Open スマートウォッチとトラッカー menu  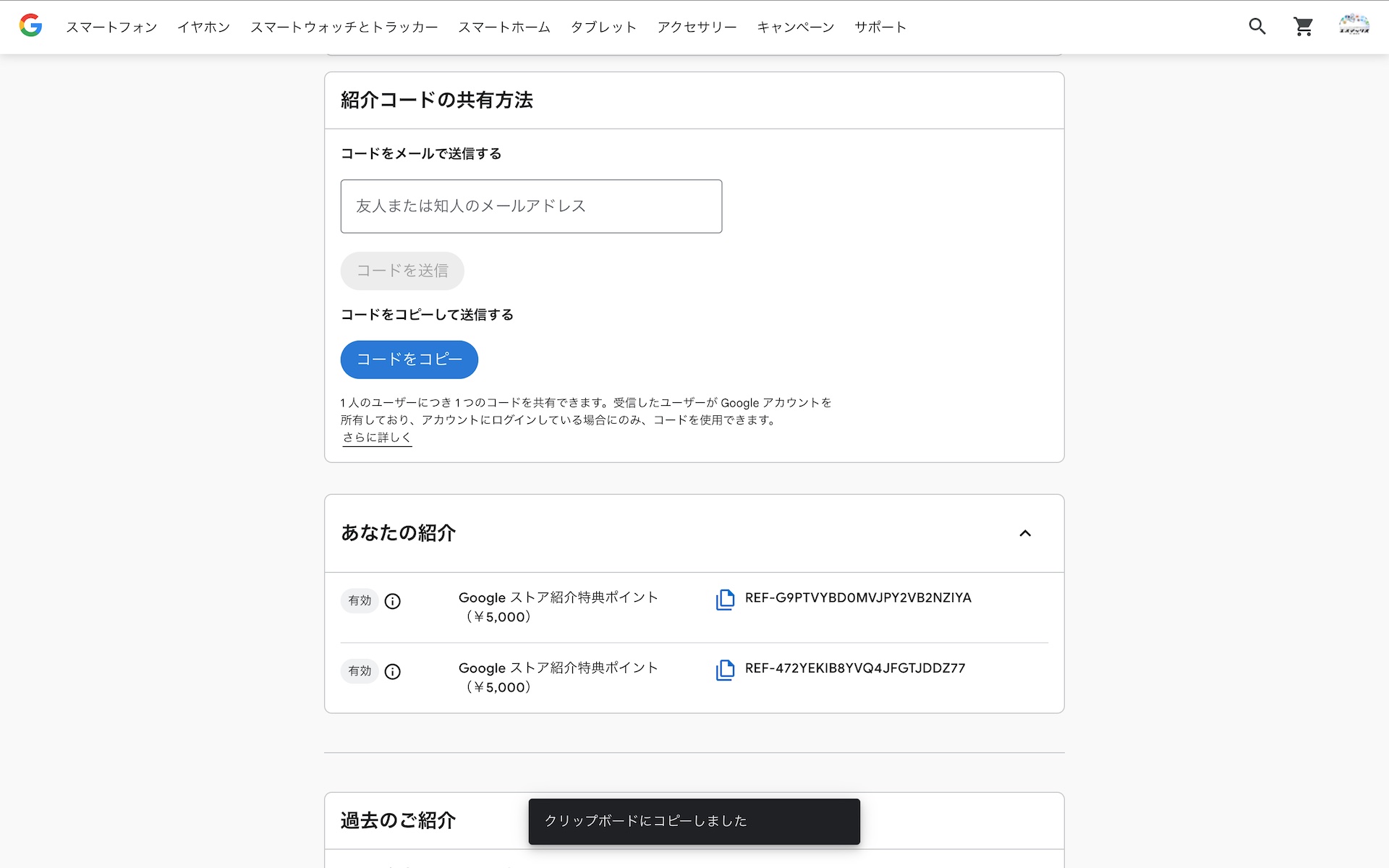344,27
